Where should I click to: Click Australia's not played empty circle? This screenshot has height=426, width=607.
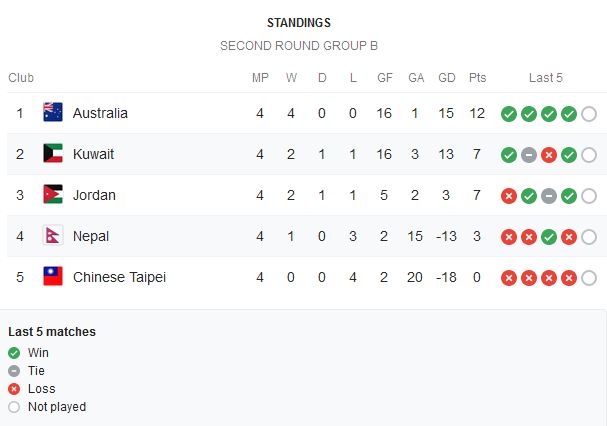click(589, 114)
